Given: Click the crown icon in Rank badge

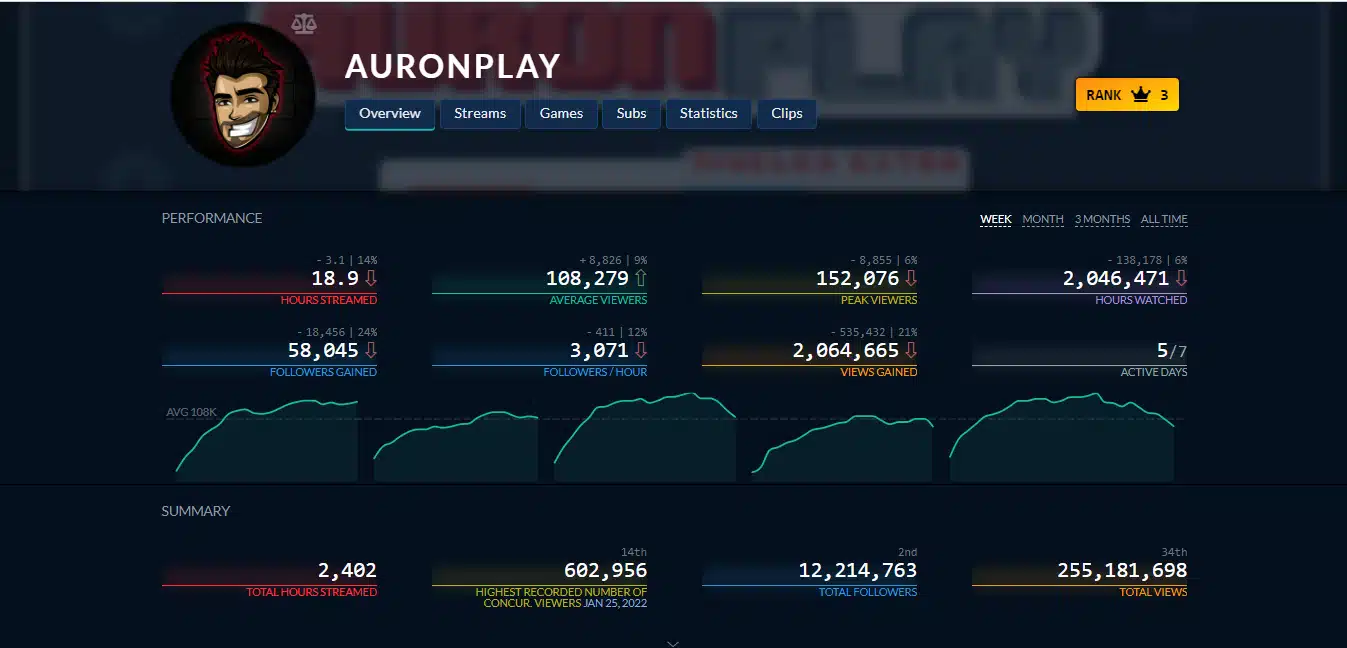Looking at the screenshot, I should click(x=1141, y=95).
